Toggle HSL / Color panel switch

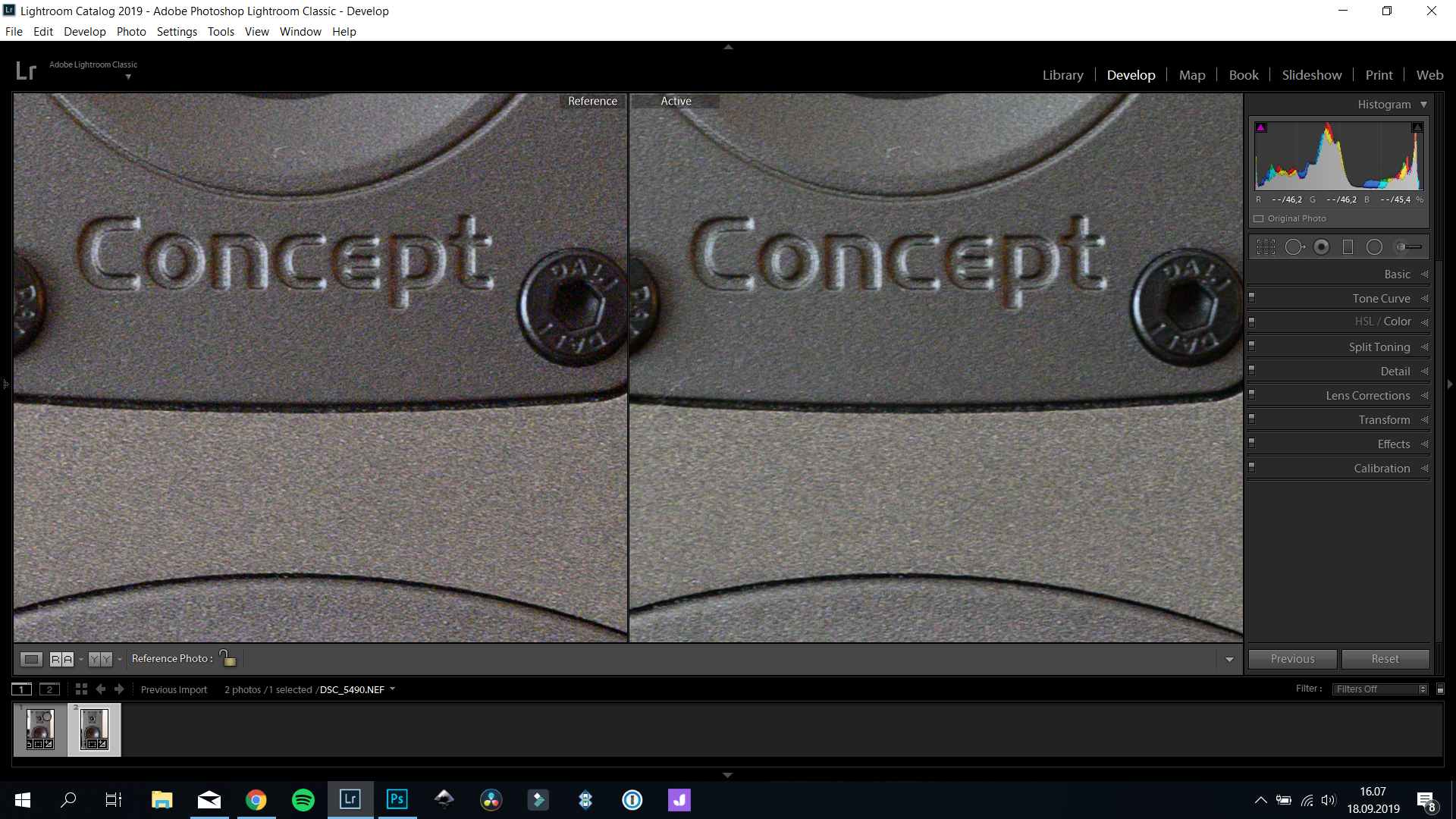(x=1251, y=322)
